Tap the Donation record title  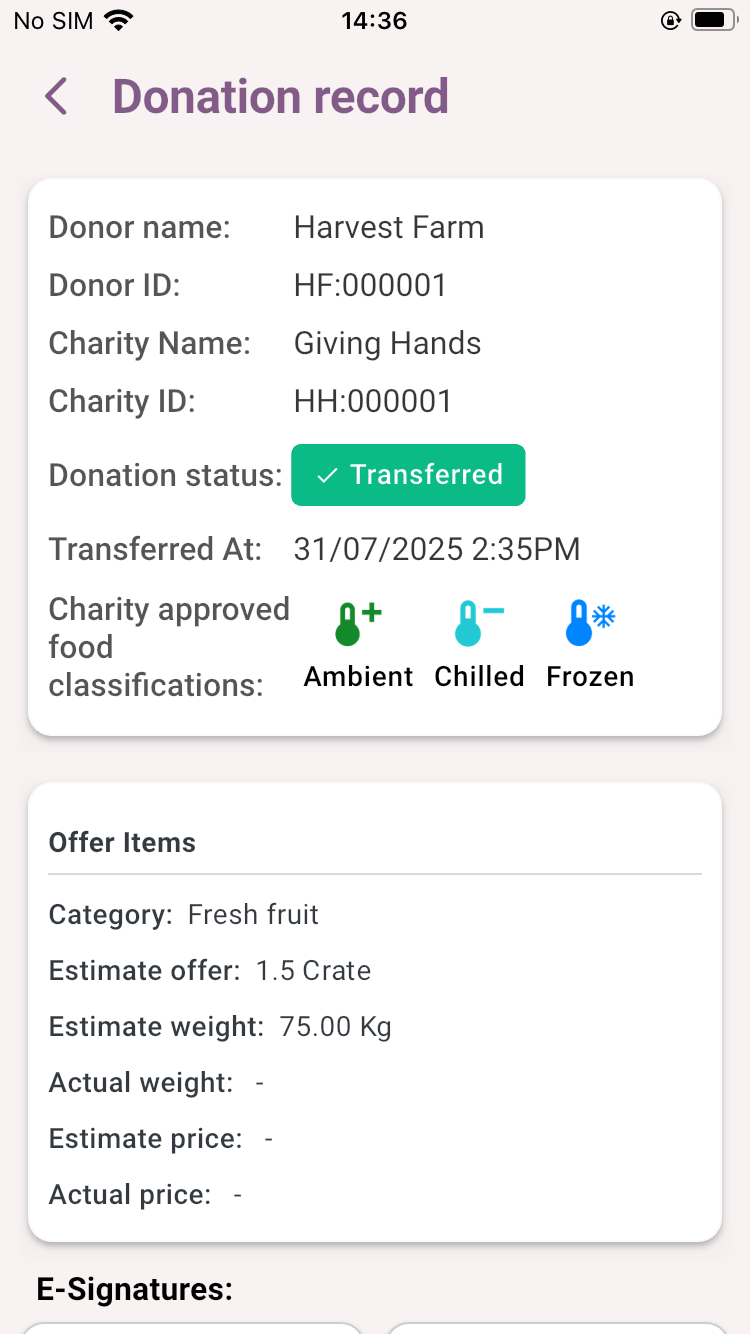280,97
